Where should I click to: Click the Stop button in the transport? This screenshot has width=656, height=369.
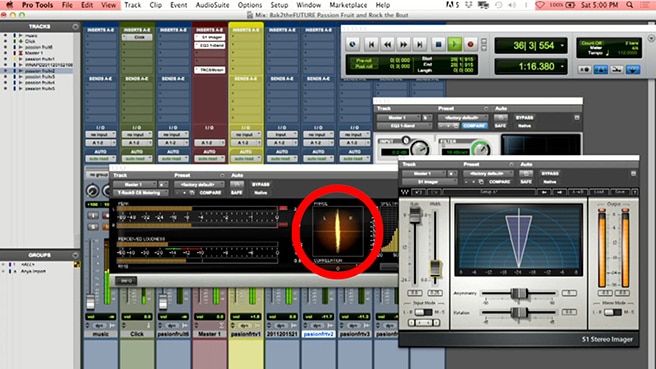[438, 44]
